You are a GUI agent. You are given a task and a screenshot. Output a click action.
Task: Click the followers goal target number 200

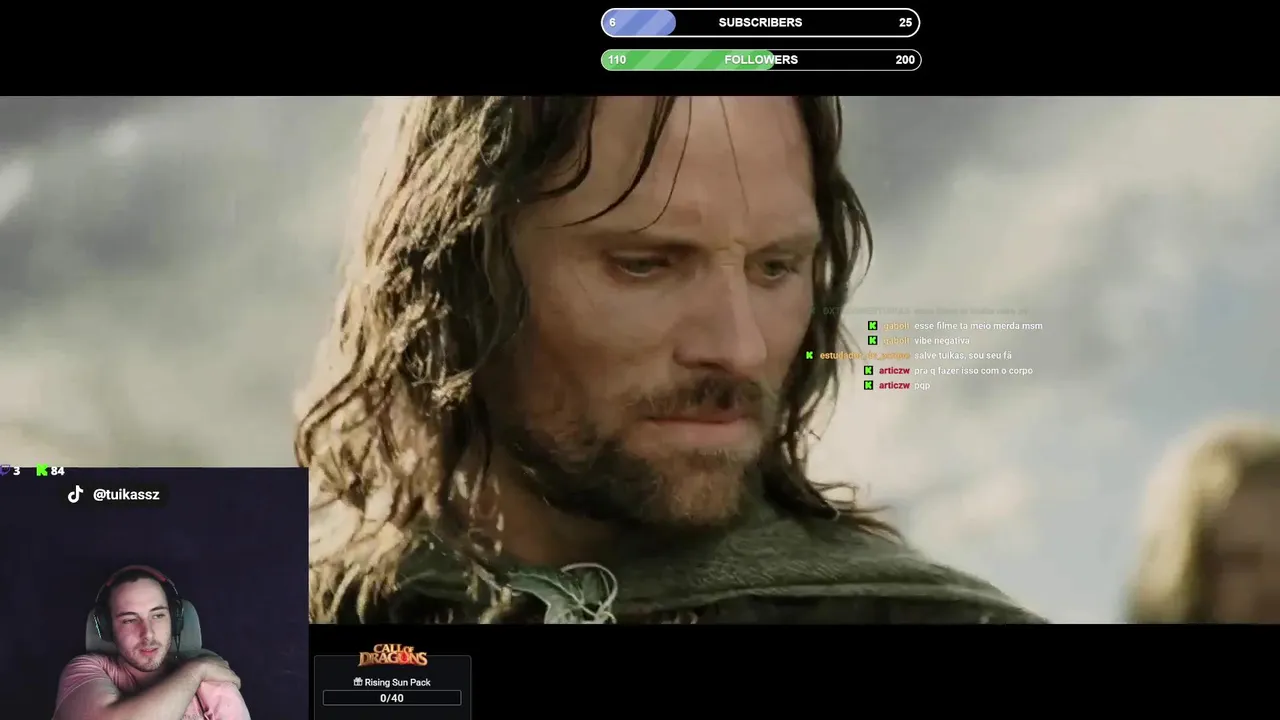pyautogui.click(x=905, y=60)
